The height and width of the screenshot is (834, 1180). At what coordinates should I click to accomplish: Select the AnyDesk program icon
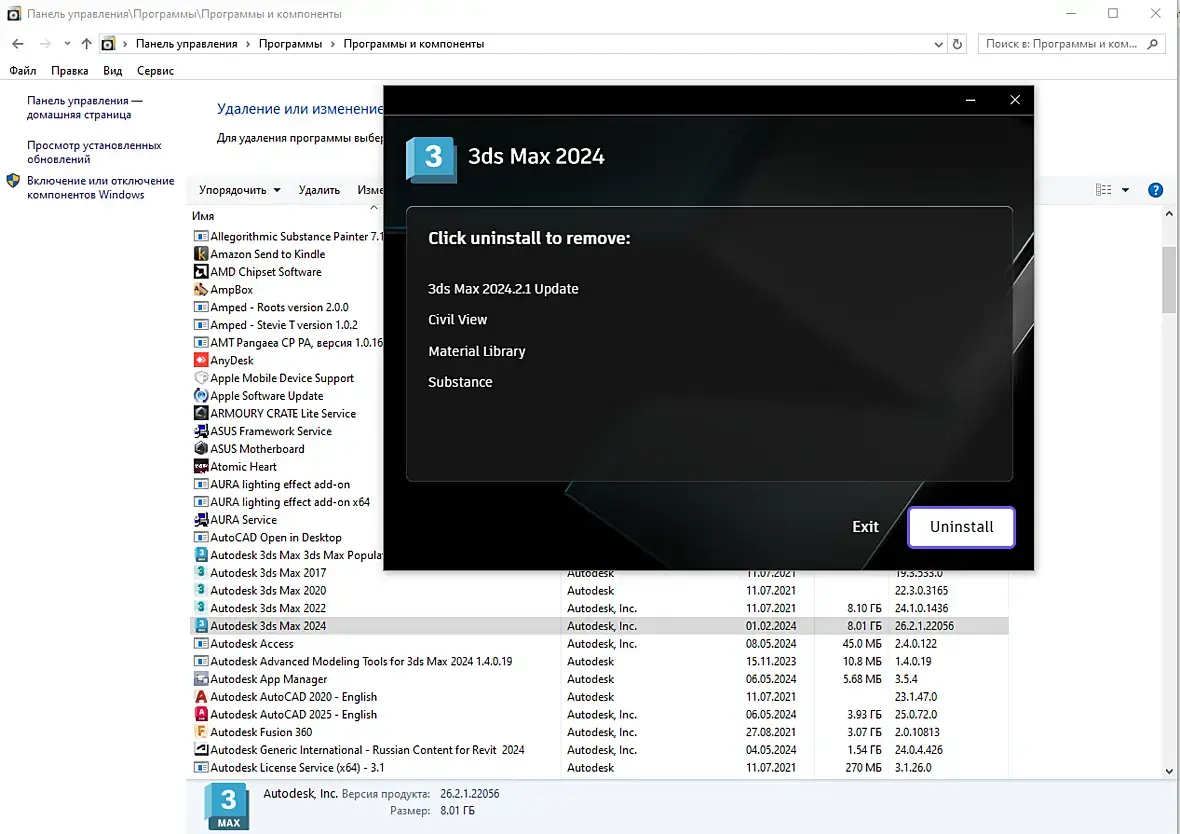201,361
